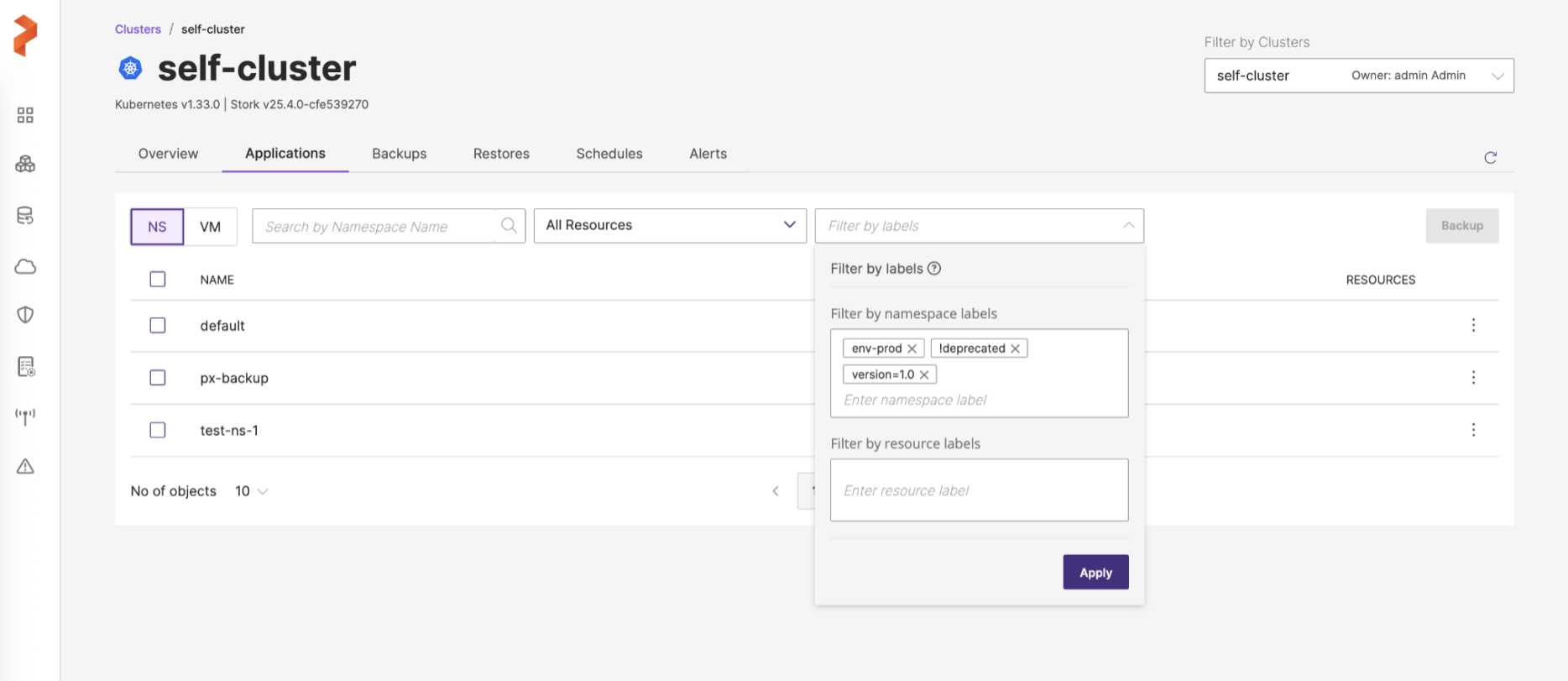The width and height of the screenshot is (1568, 681).
Task: Open actions menu for the default namespace
Action: point(1472,326)
